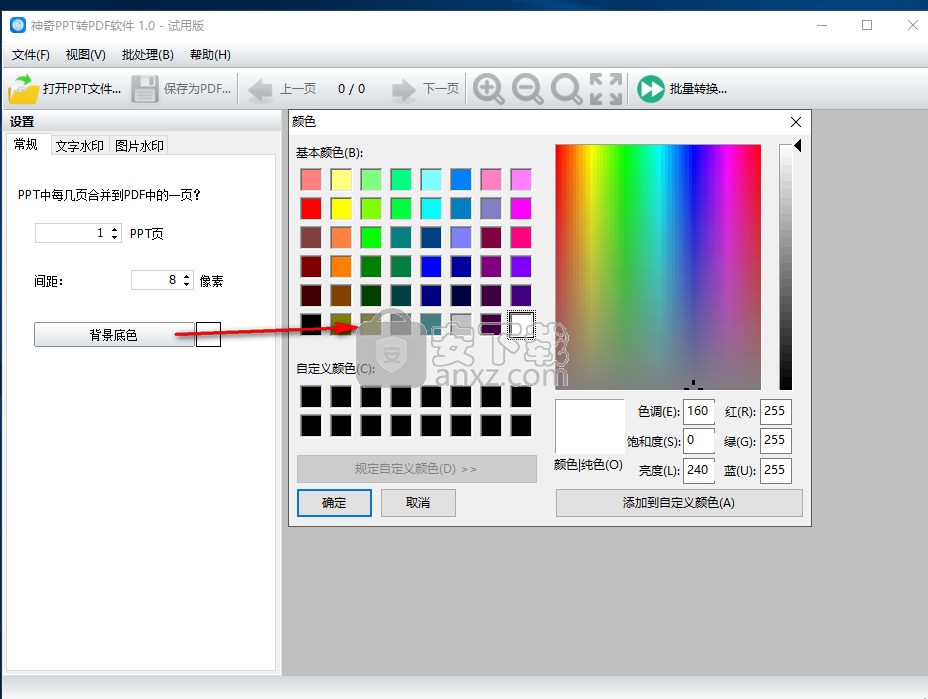Switch to the 文字水印 tab
This screenshot has height=699, width=928.
pos(80,146)
